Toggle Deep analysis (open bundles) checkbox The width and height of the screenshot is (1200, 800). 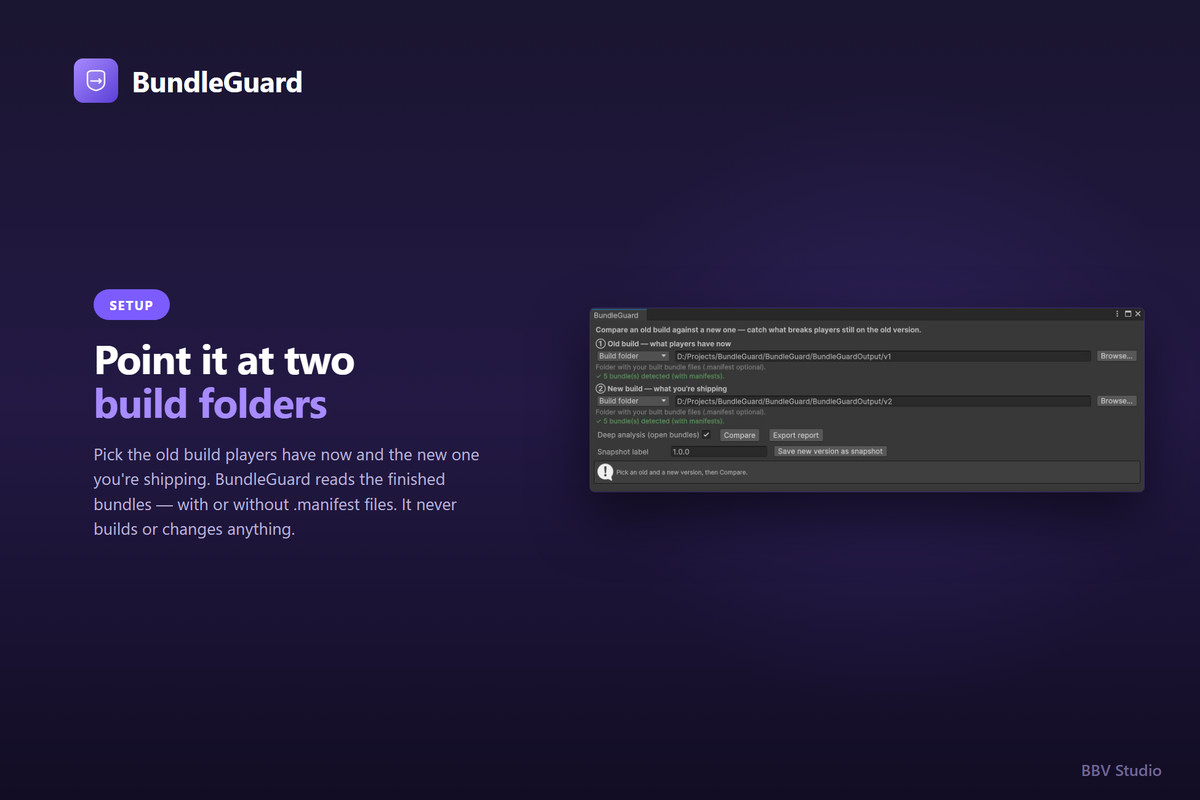706,435
